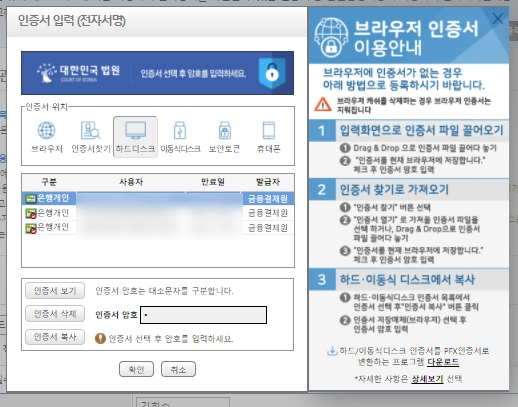The width and height of the screenshot is (518, 407).
Task: Choose the 휴대폰 mobile phone icon
Action: pyautogui.click(x=269, y=137)
